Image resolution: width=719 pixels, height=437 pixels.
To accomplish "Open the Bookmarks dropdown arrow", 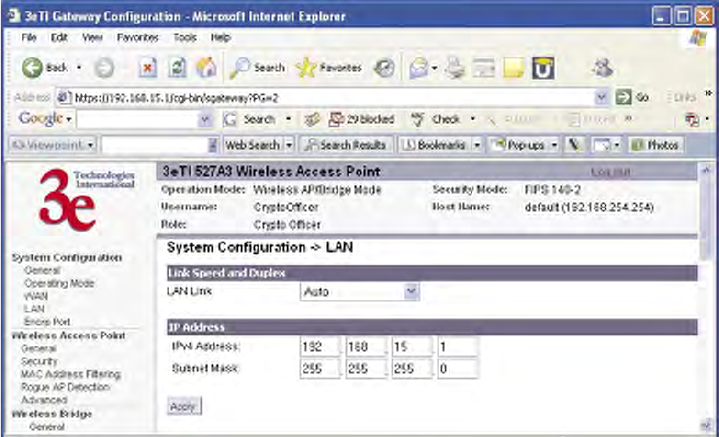I will pyautogui.click(x=477, y=145).
